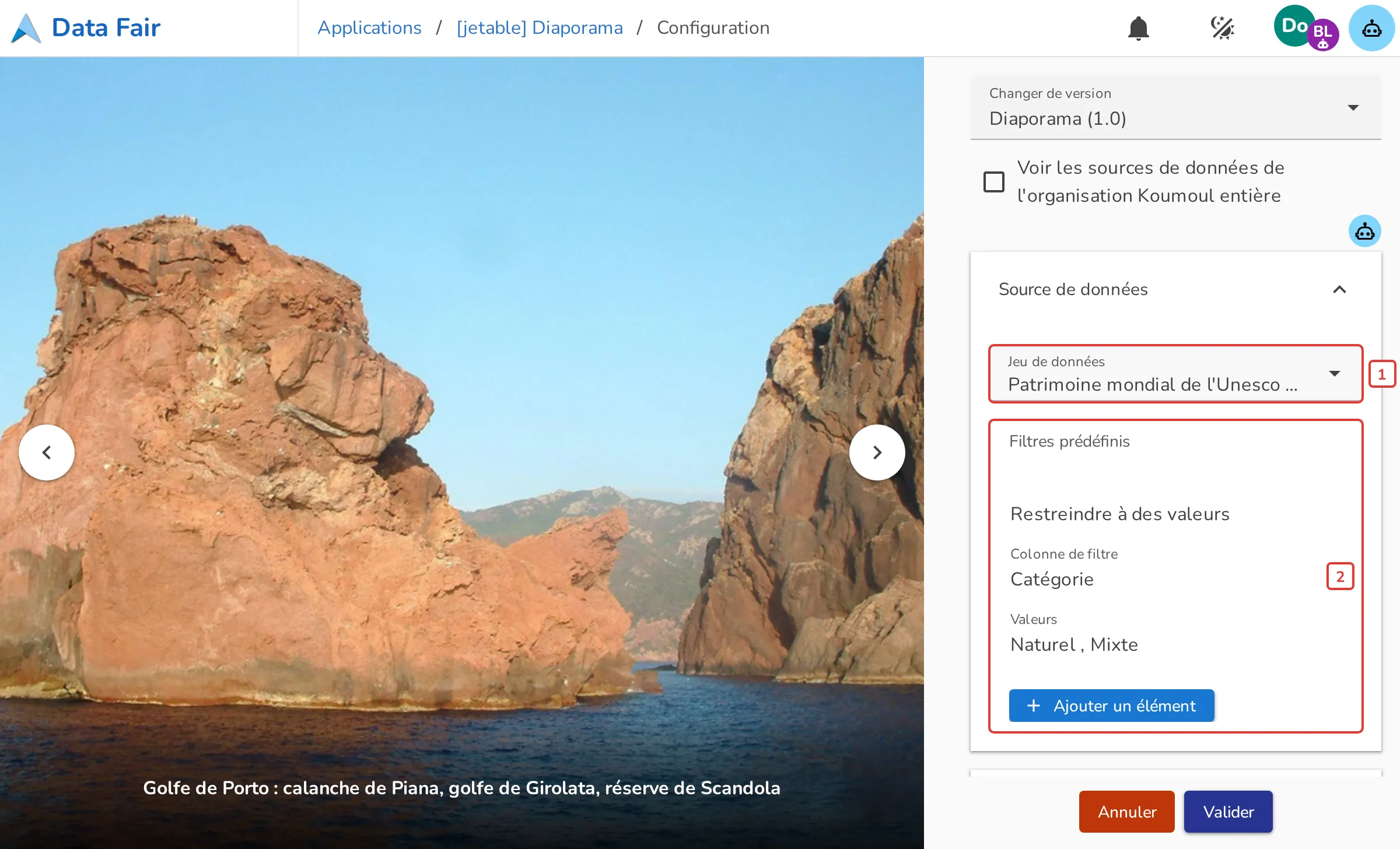The width and height of the screenshot is (1400, 849).
Task: Advance to the next slide
Action: (x=877, y=452)
